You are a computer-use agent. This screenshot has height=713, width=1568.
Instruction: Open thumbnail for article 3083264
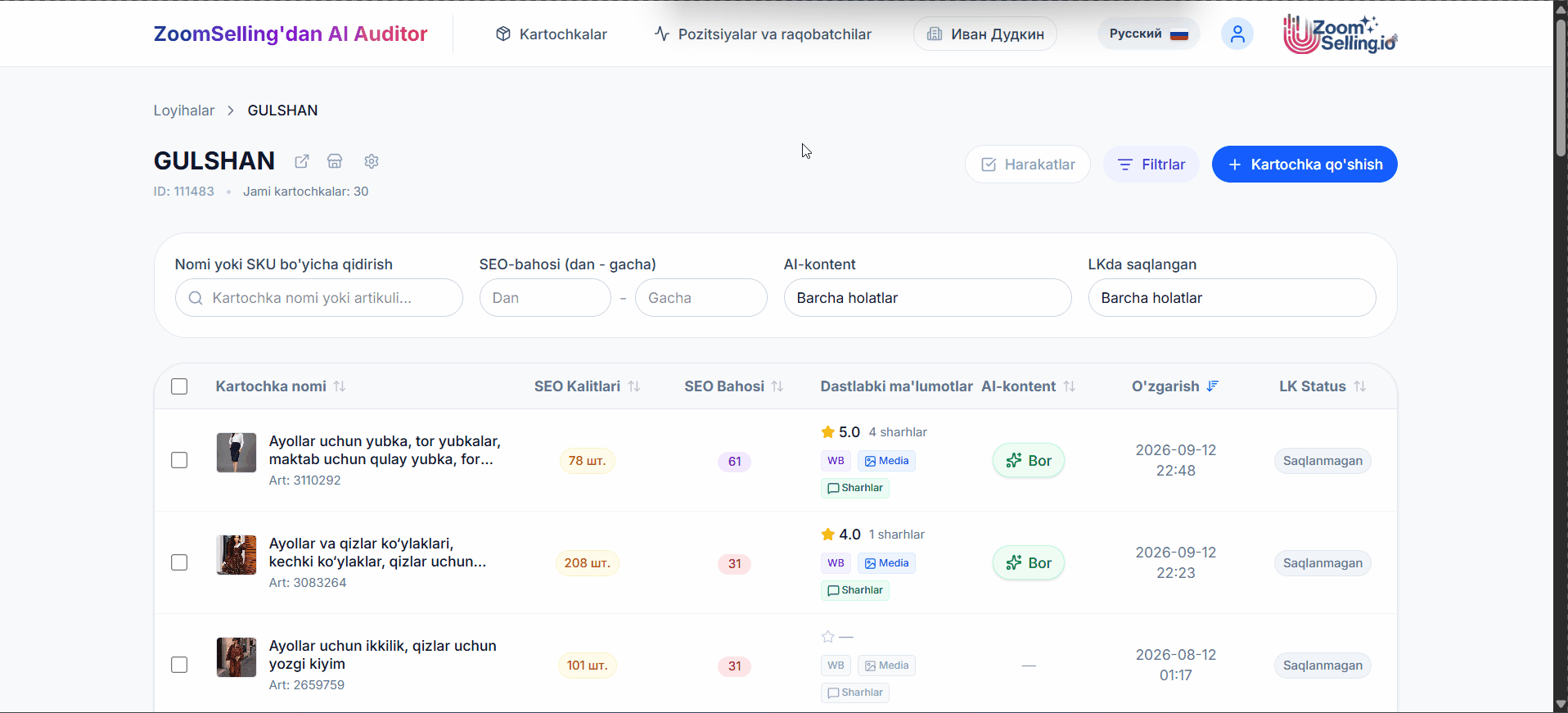(237, 555)
